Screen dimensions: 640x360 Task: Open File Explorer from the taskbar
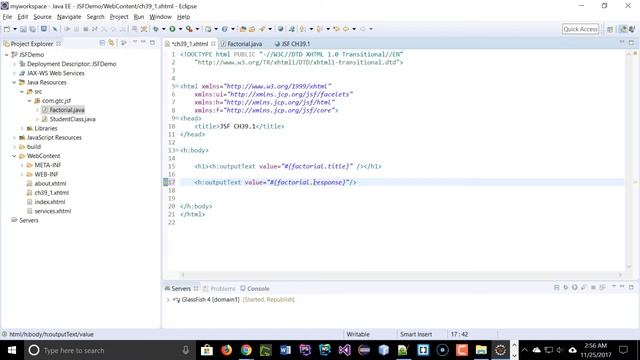tap(481, 350)
